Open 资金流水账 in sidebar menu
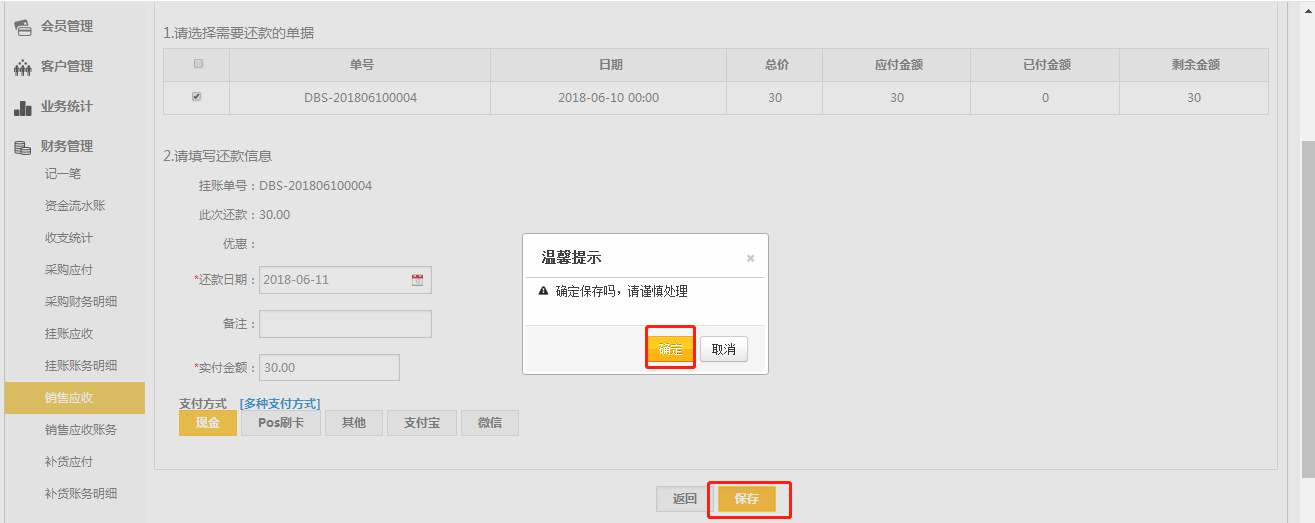This screenshot has height=523, width=1315. pyautogui.click(x=75, y=206)
